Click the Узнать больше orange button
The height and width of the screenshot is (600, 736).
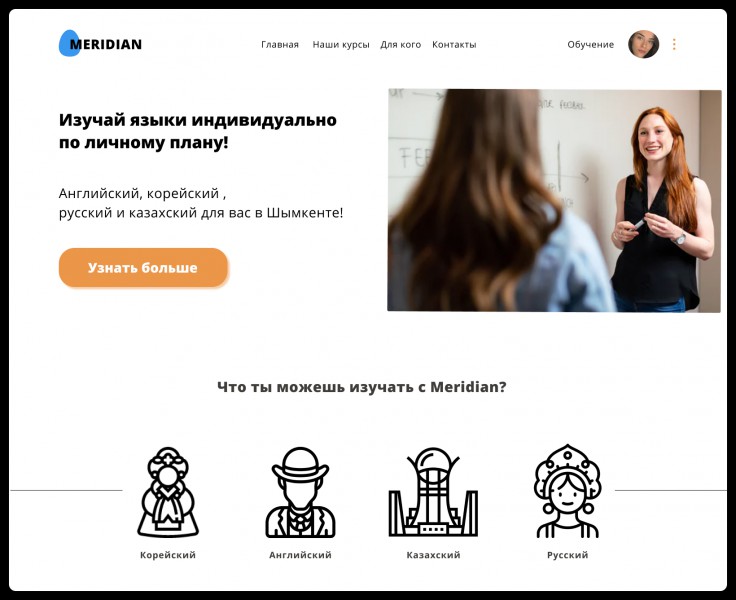pos(143,268)
